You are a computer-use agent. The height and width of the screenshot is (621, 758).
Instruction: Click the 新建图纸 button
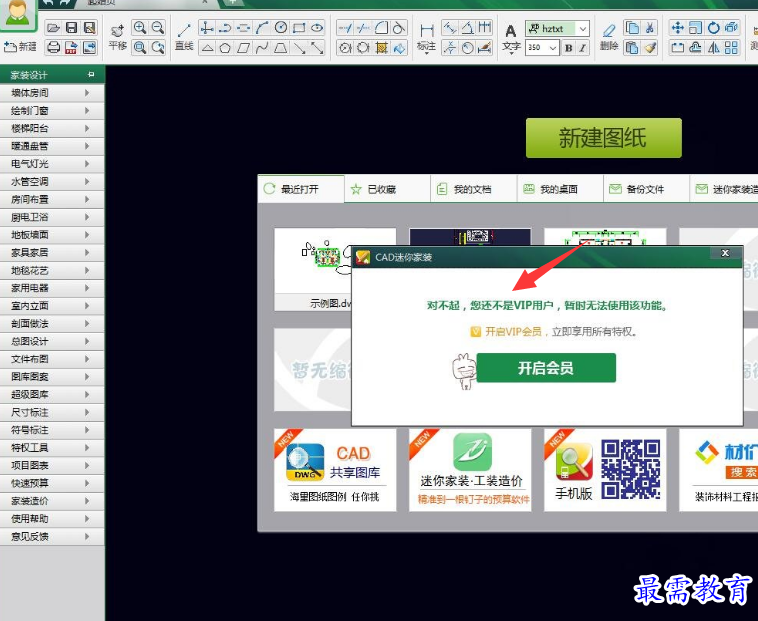(x=604, y=138)
